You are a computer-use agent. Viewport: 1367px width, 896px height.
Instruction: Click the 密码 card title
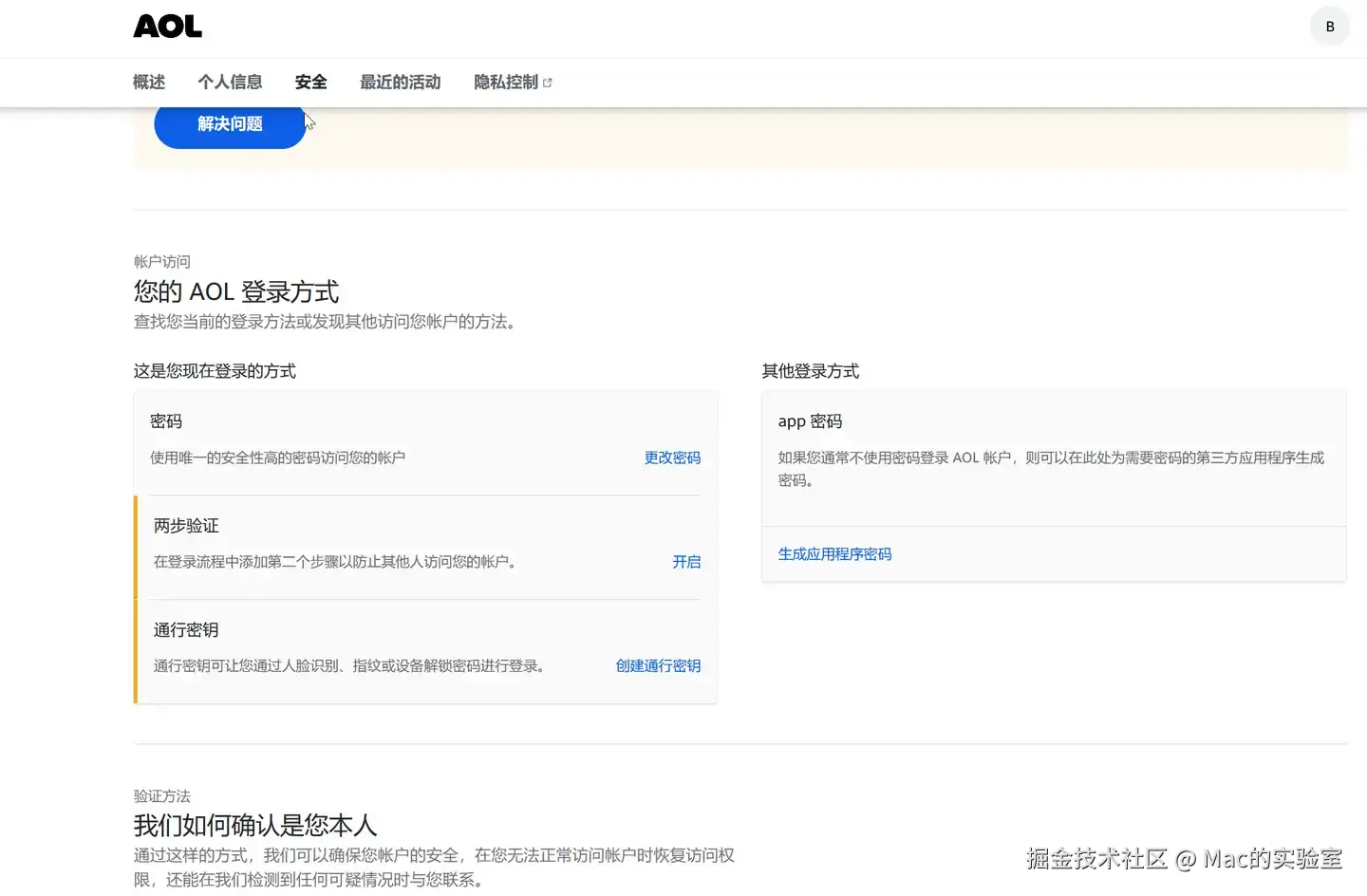pos(166,421)
